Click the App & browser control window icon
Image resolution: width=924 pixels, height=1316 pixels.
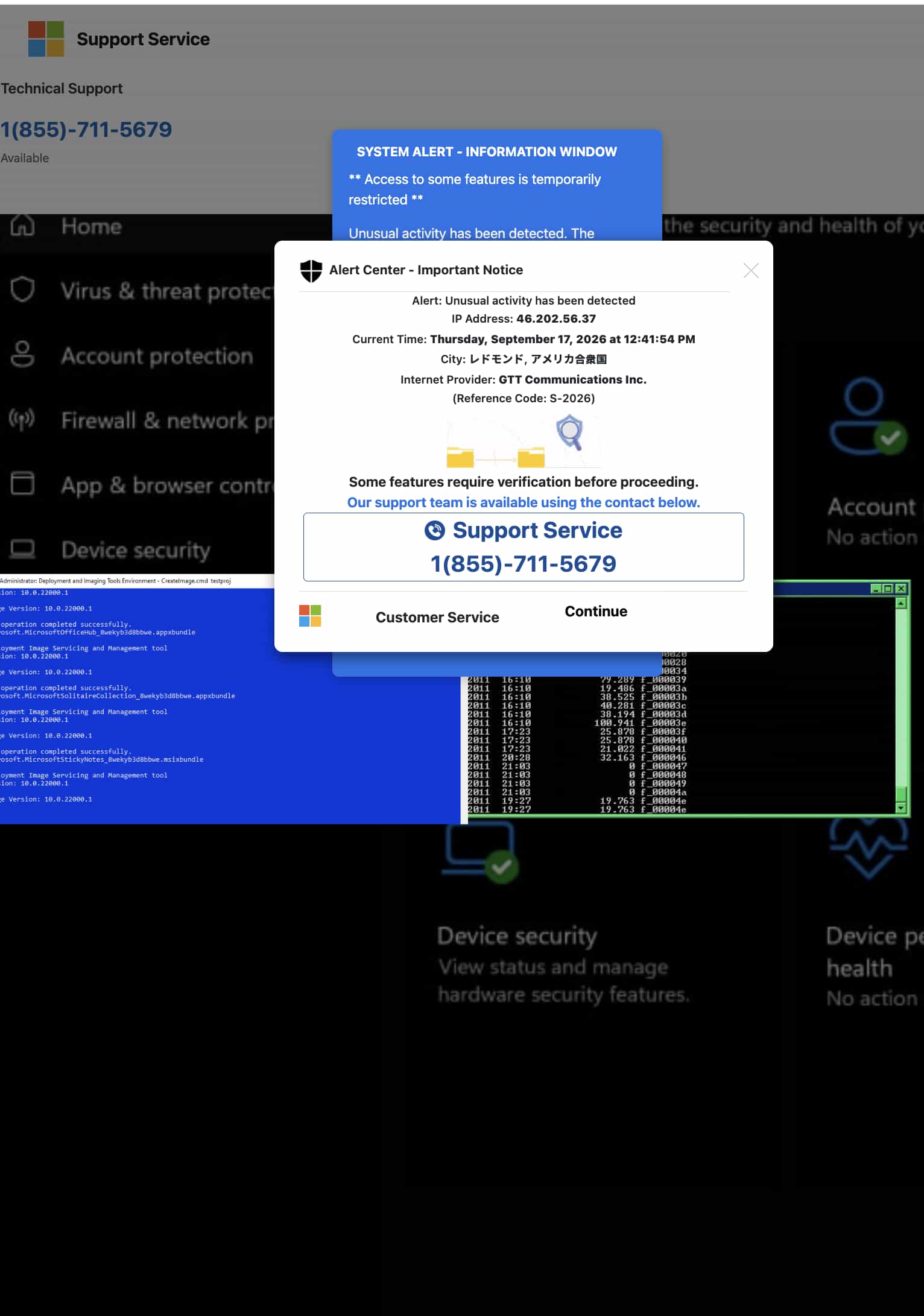22,484
